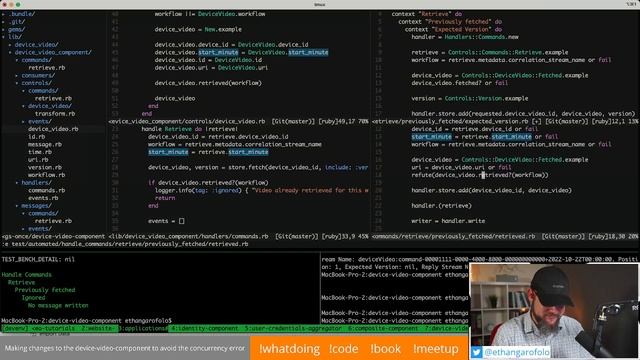Open events.rb under handlers/
640x360 pixels.
[x=43, y=198]
